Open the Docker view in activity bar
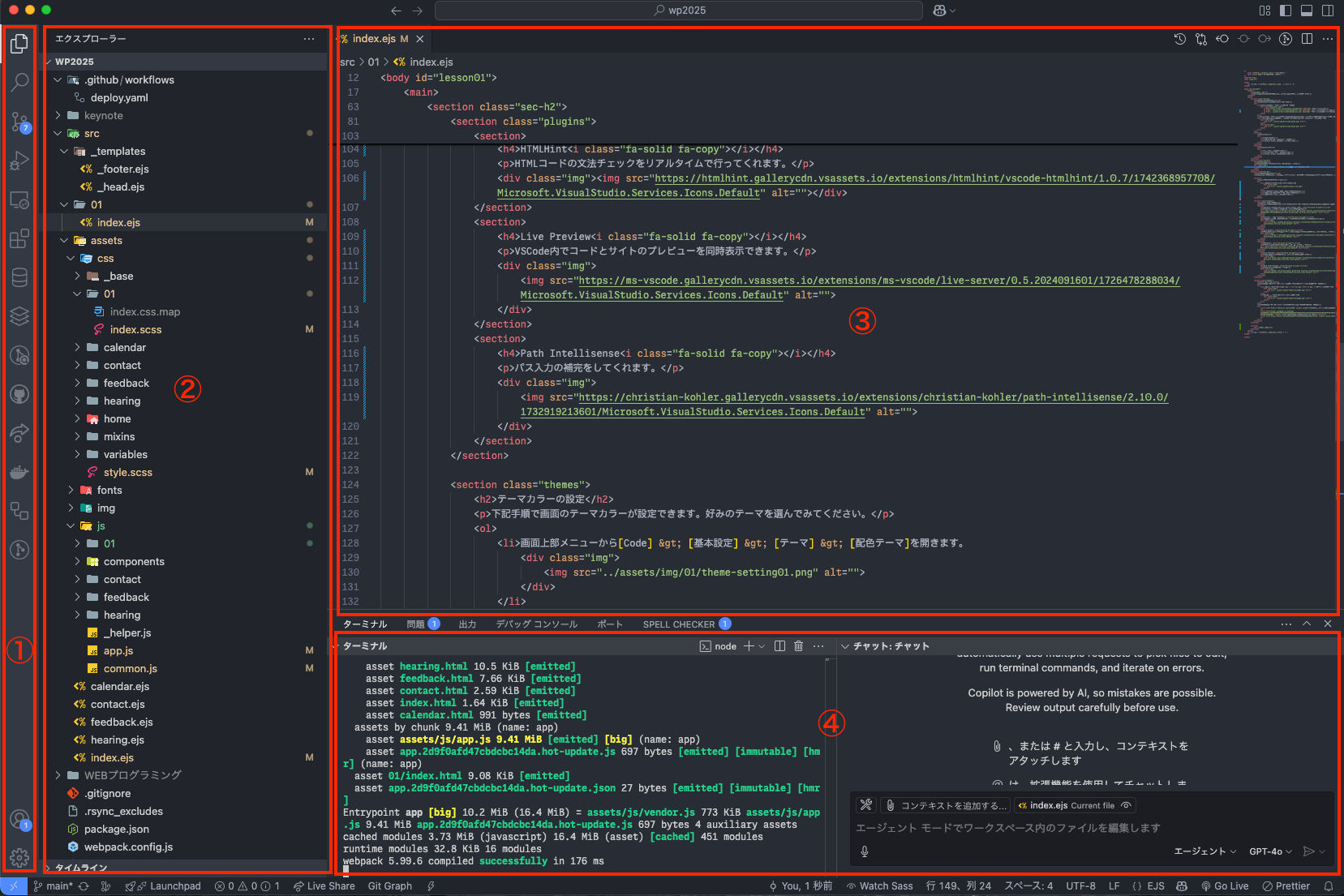Viewport: 1344px width, 896px height. tap(19, 472)
